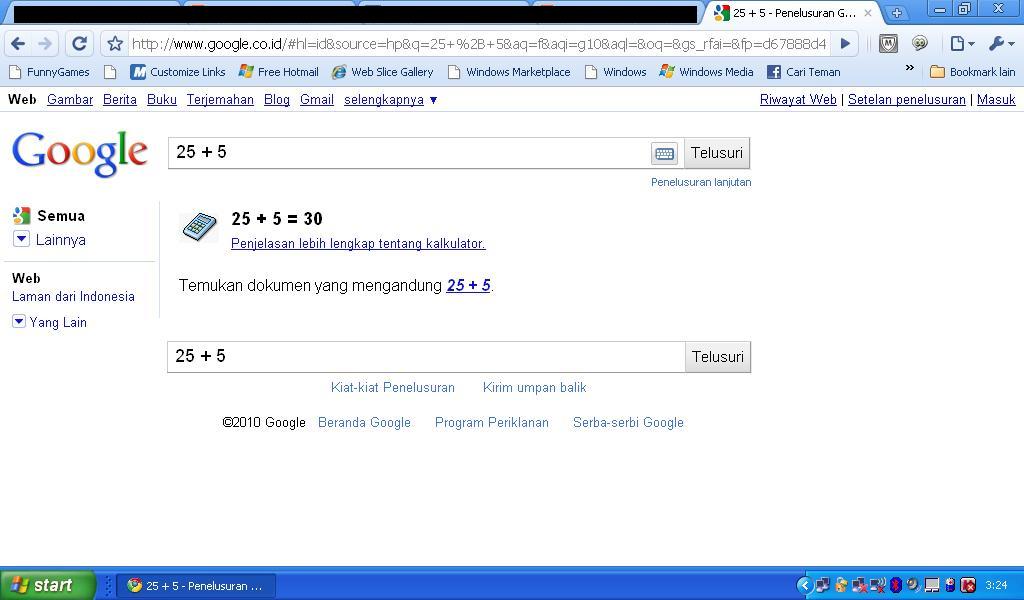Image resolution: width=1024 pixels, height=600 pixels.
Task: Open the Blog search link
Action: (277, 99)
